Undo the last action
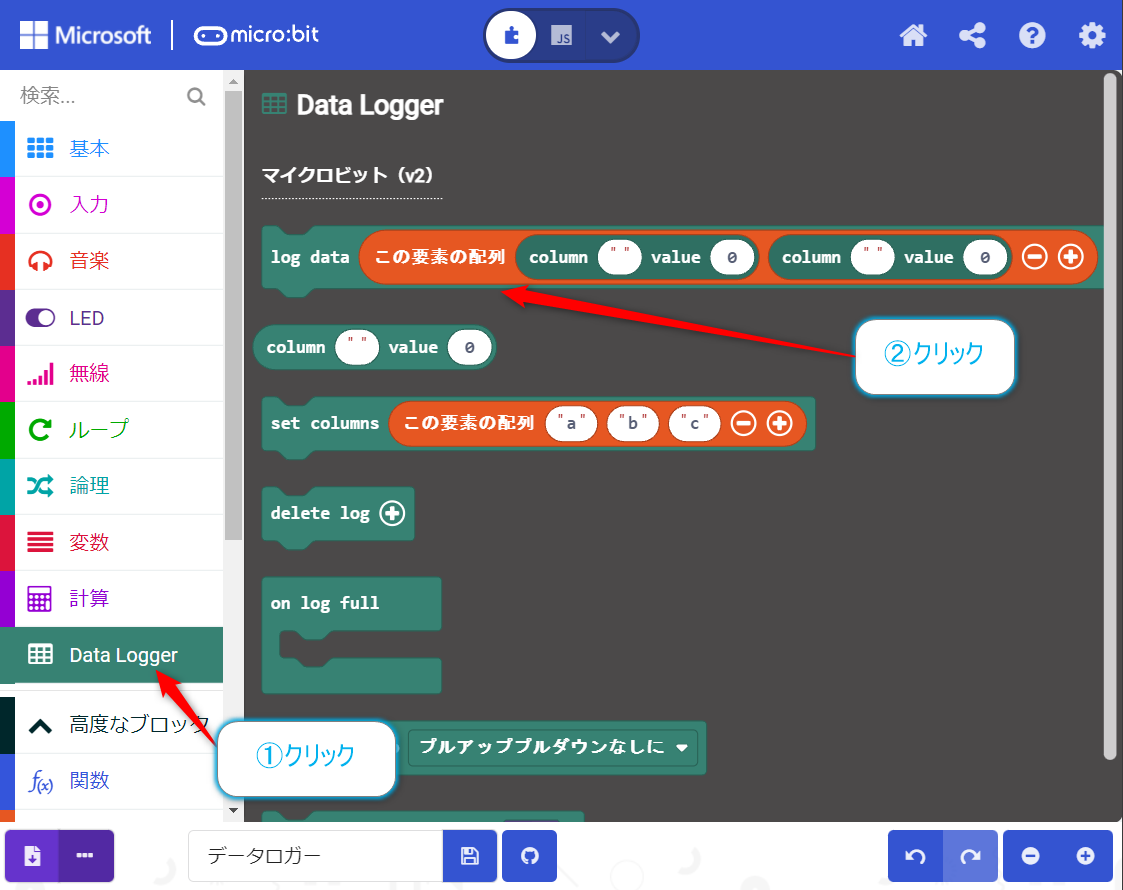The height and width of the screenshot is (890, 1123). [x=915, y=856]
